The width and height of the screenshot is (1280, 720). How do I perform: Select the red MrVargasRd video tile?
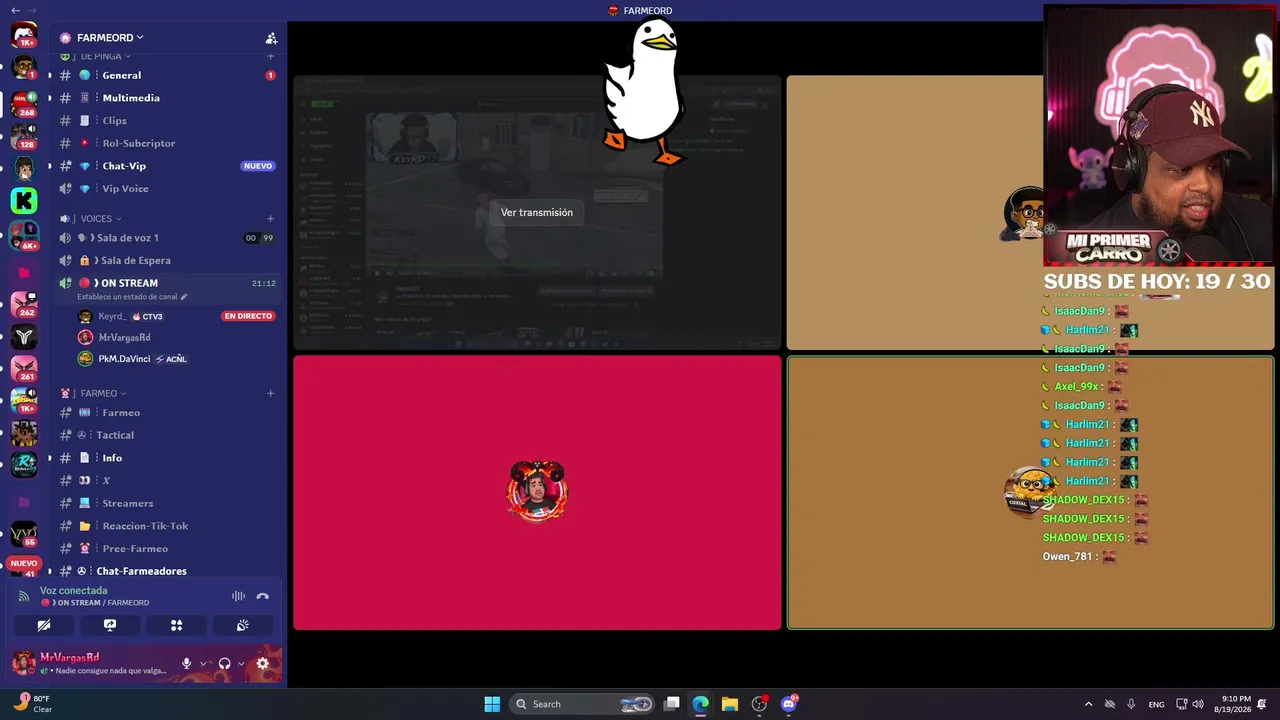(x=537, y=493)
